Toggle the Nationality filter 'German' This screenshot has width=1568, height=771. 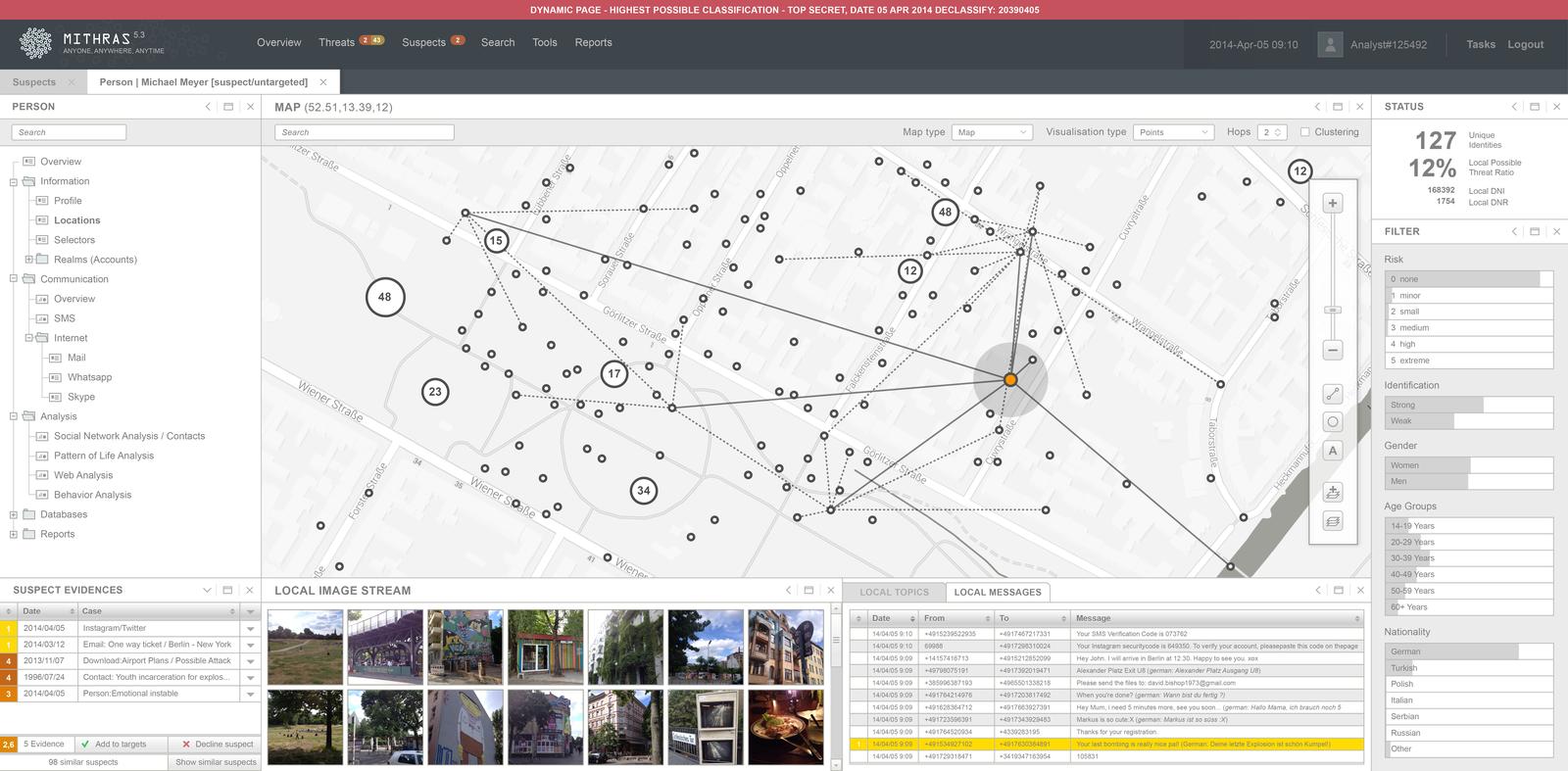[x=1469, y=651]
